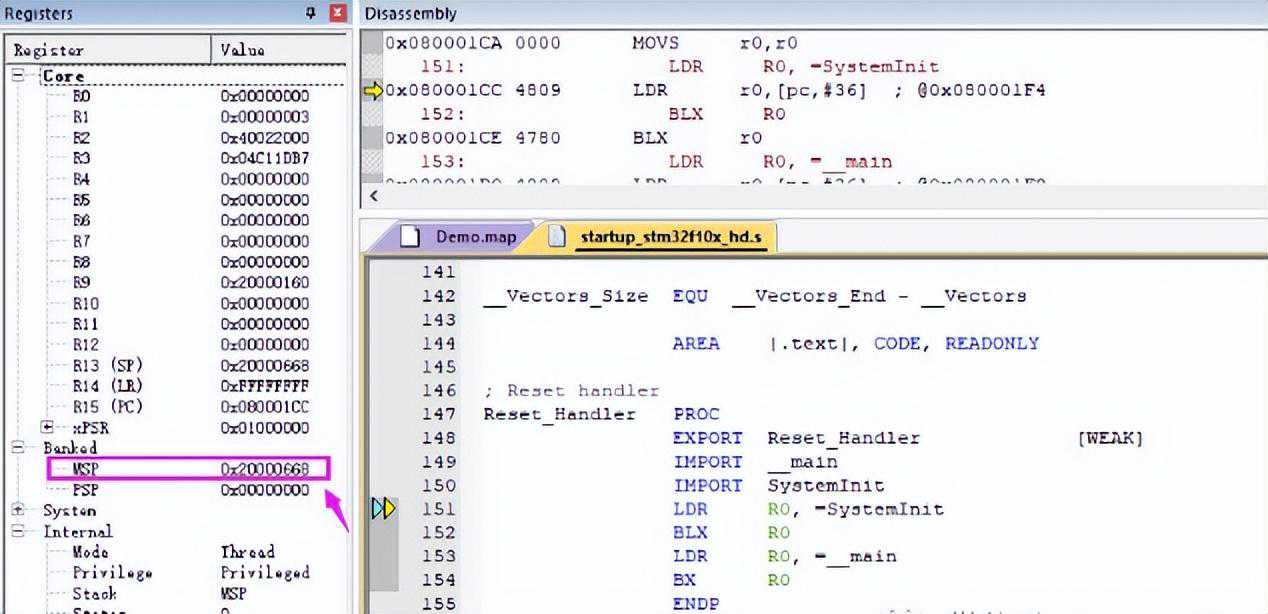Click the startup_stm32f10x_hd.s tab file icon

559,237
